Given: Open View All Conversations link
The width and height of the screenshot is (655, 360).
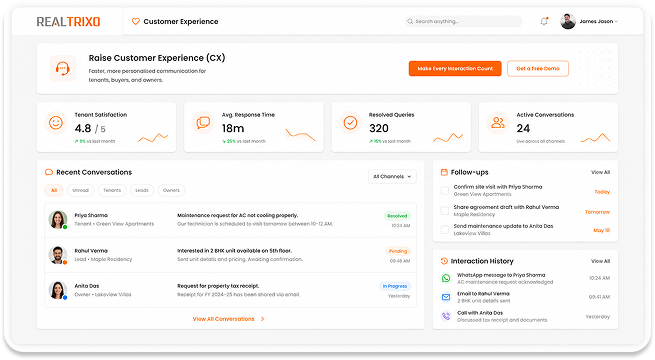Looking at the screenshot, I should tap(223, 319).
